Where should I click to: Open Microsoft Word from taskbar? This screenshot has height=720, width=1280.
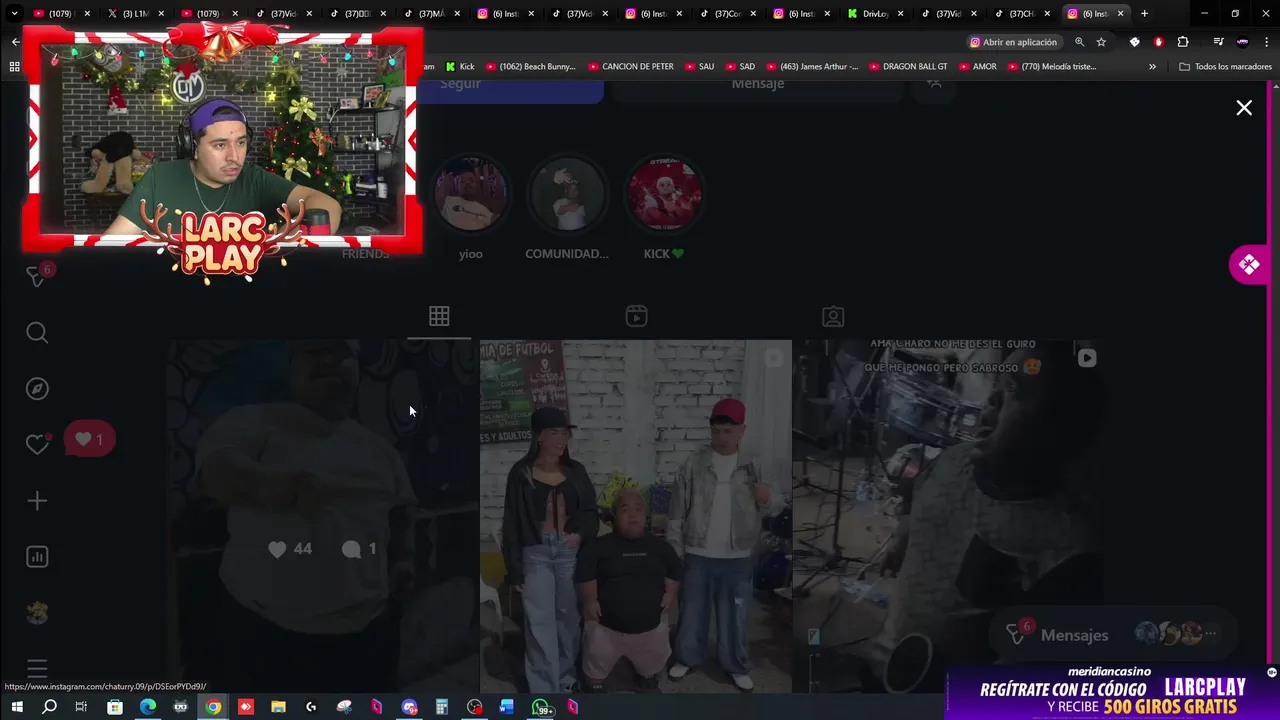[x=507, y=707]
